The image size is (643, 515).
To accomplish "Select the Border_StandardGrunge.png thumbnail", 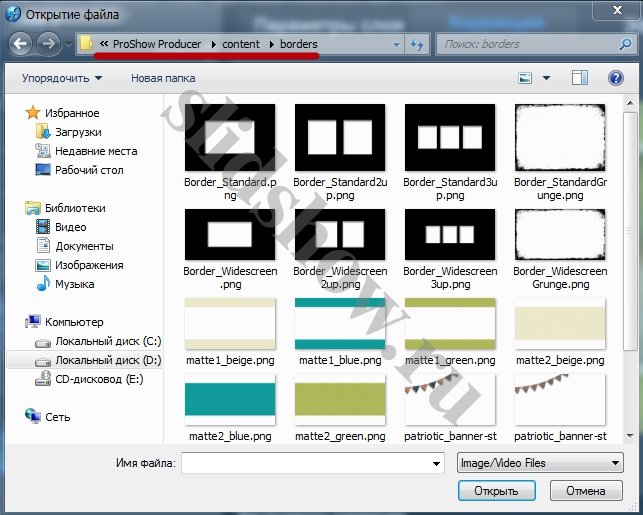I will tap(560, 137).
